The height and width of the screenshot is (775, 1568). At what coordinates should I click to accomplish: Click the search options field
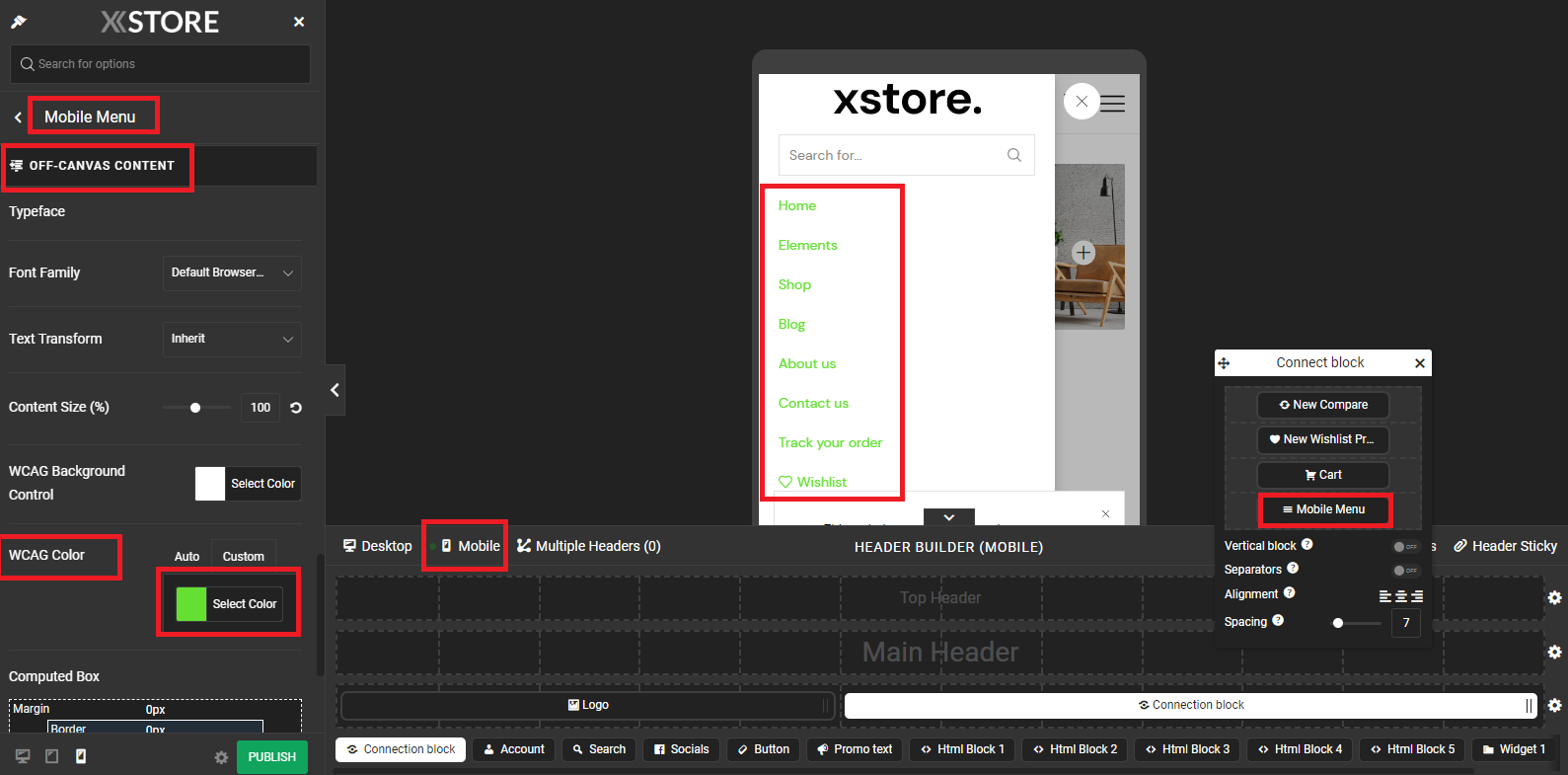tap(160, 64)
